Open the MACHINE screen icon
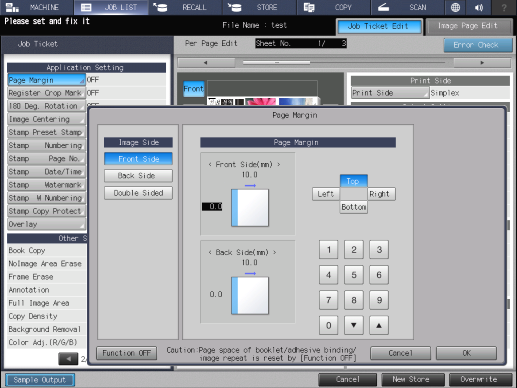This screenshot has width=517, height=388. coord(13,7)
